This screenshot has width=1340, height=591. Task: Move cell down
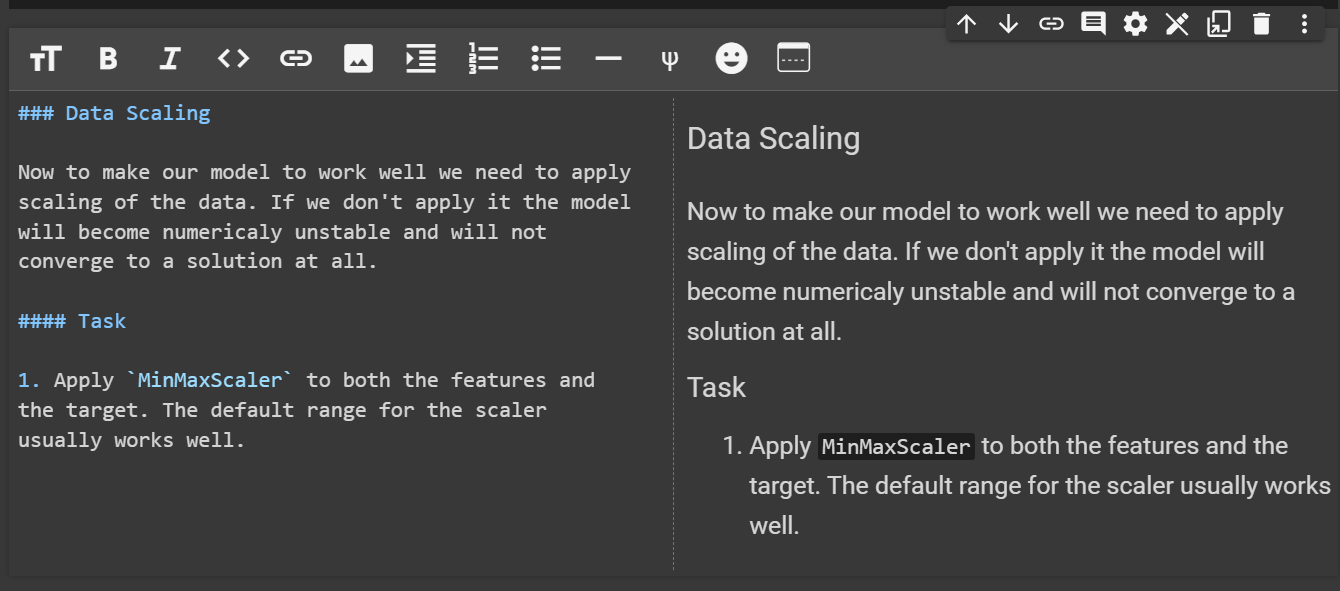1008,24
